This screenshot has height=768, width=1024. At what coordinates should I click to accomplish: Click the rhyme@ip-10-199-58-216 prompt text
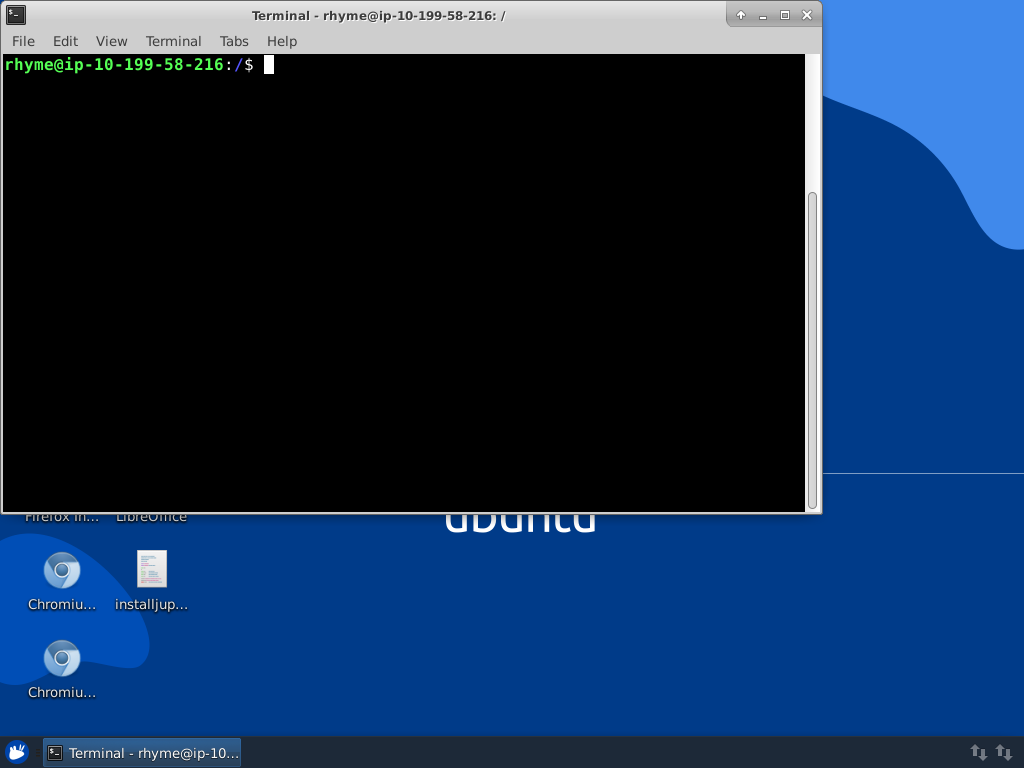114,65
